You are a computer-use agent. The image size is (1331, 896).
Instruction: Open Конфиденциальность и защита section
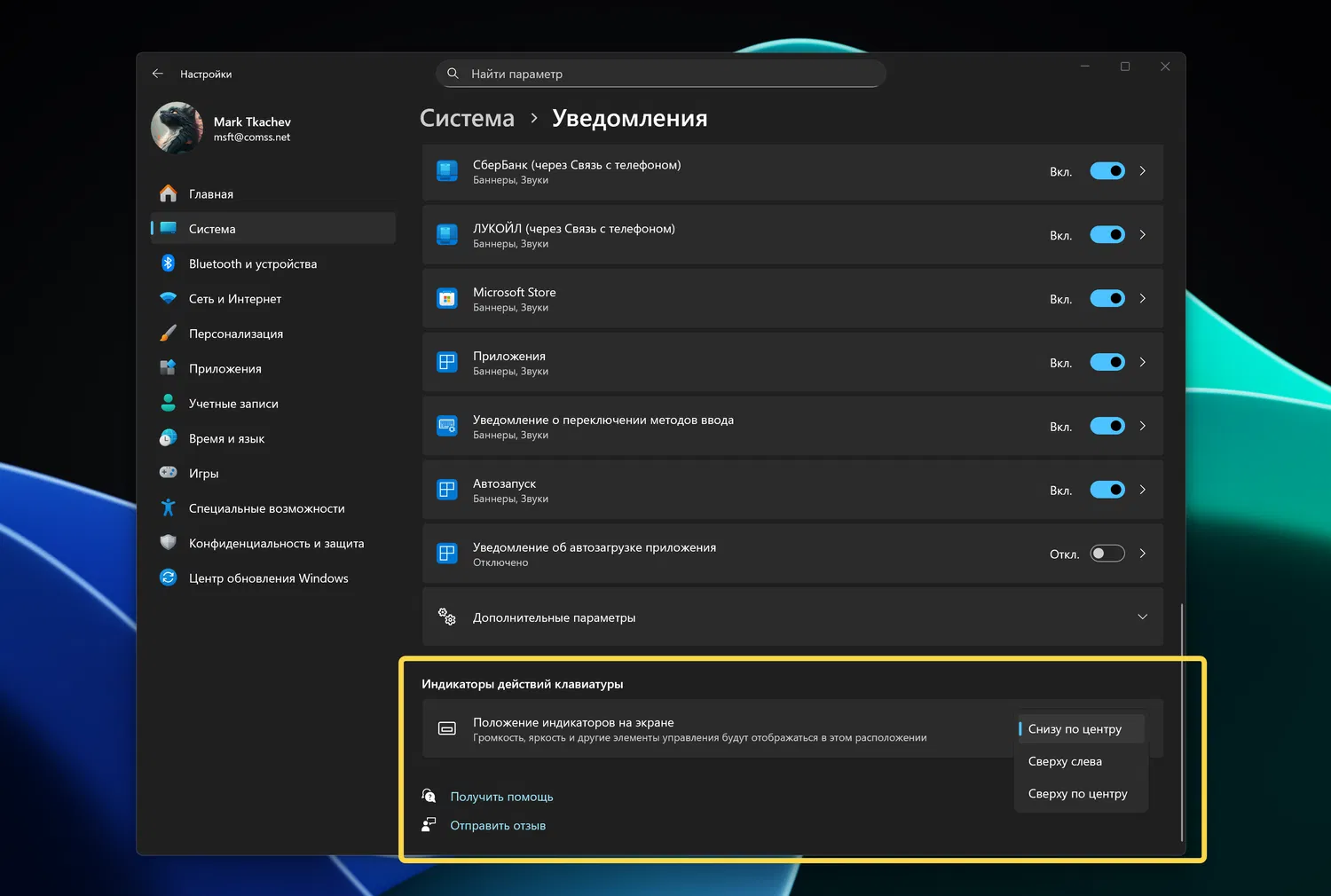(x=273, y=543)
